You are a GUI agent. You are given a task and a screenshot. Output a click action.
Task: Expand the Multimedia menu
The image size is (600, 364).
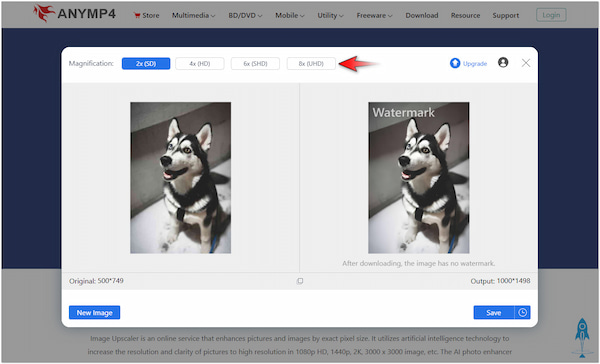pos(193,15)
